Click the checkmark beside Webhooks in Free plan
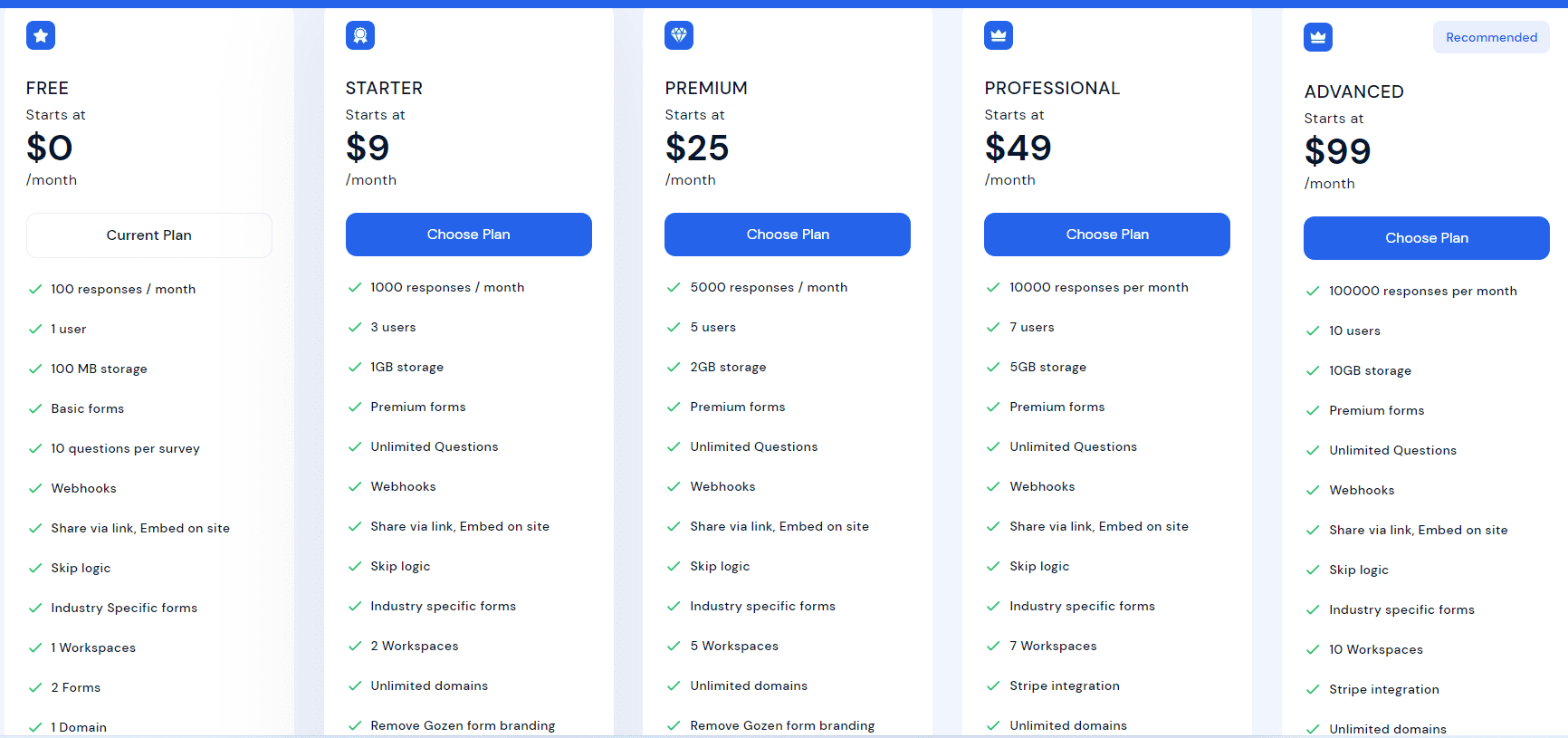This screenshot has height=738, width=1568. coord(35,488)
